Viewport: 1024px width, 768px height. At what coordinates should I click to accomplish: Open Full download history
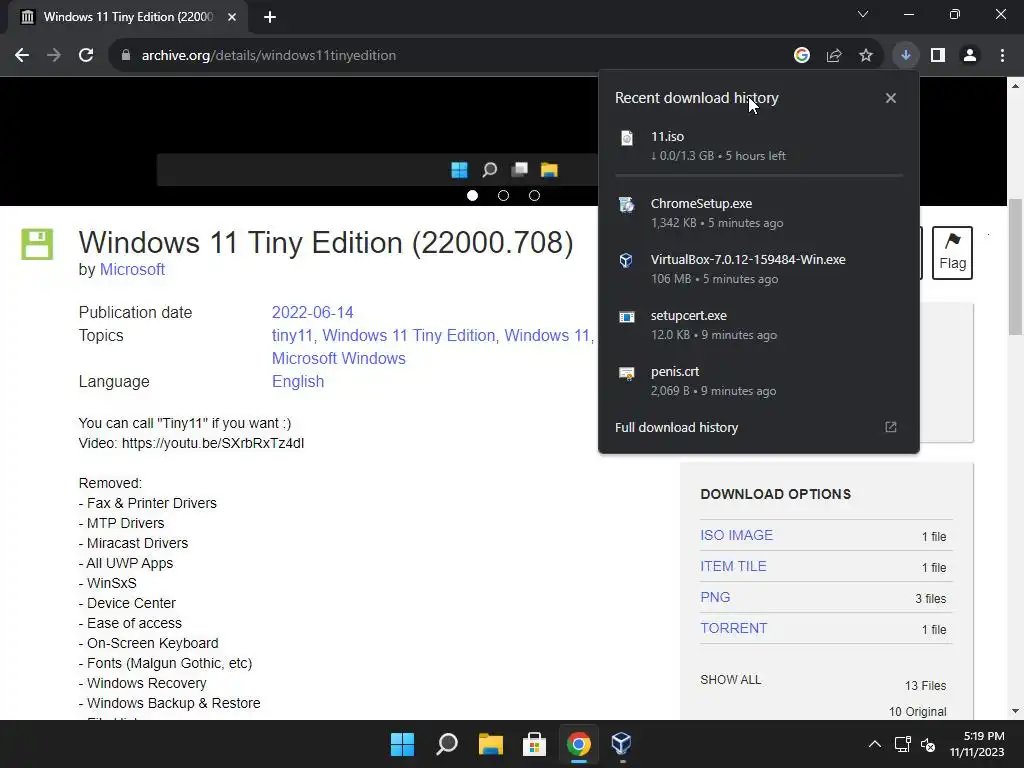pos(677,428)
